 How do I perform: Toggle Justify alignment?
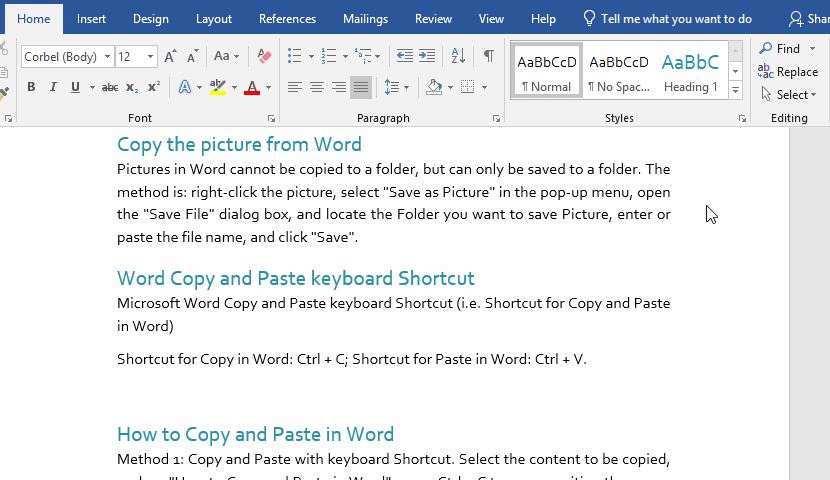[x=361, y=87]
